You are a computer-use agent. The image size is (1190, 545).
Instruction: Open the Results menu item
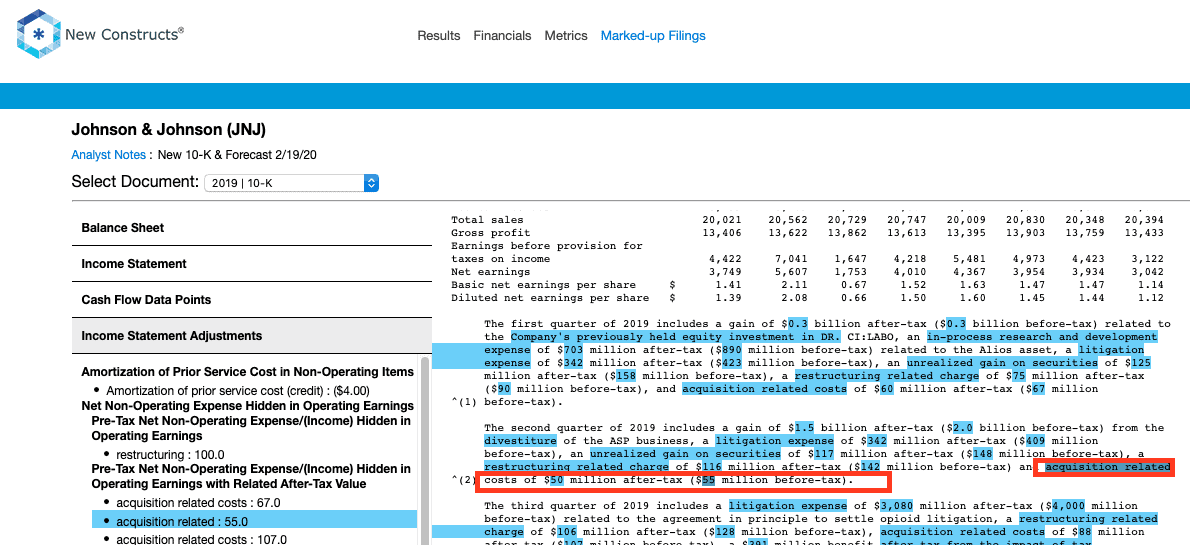(439, 36)
